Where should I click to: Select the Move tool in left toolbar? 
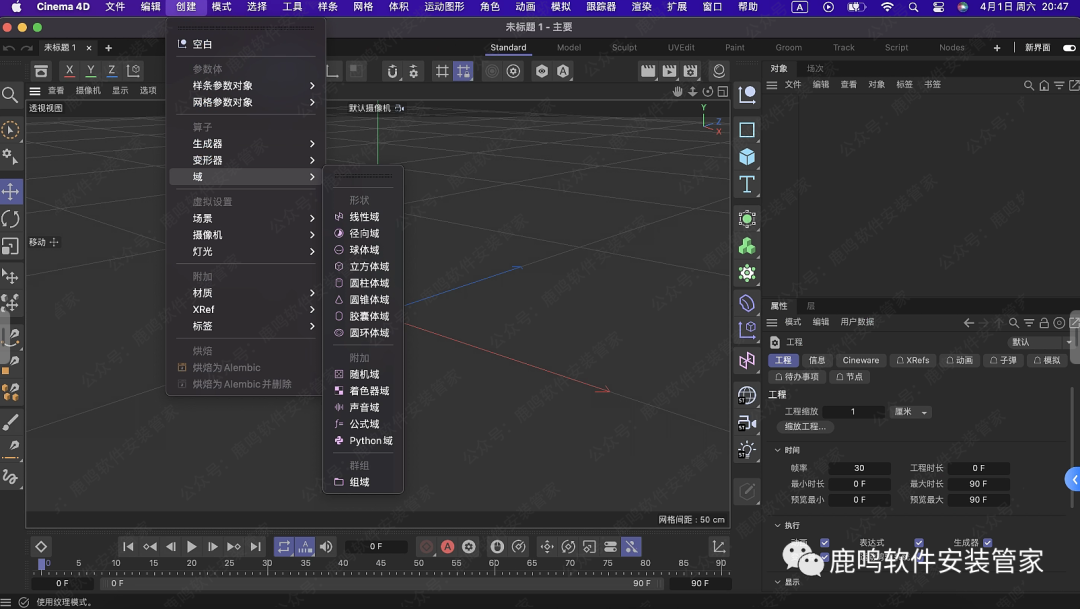11,191
